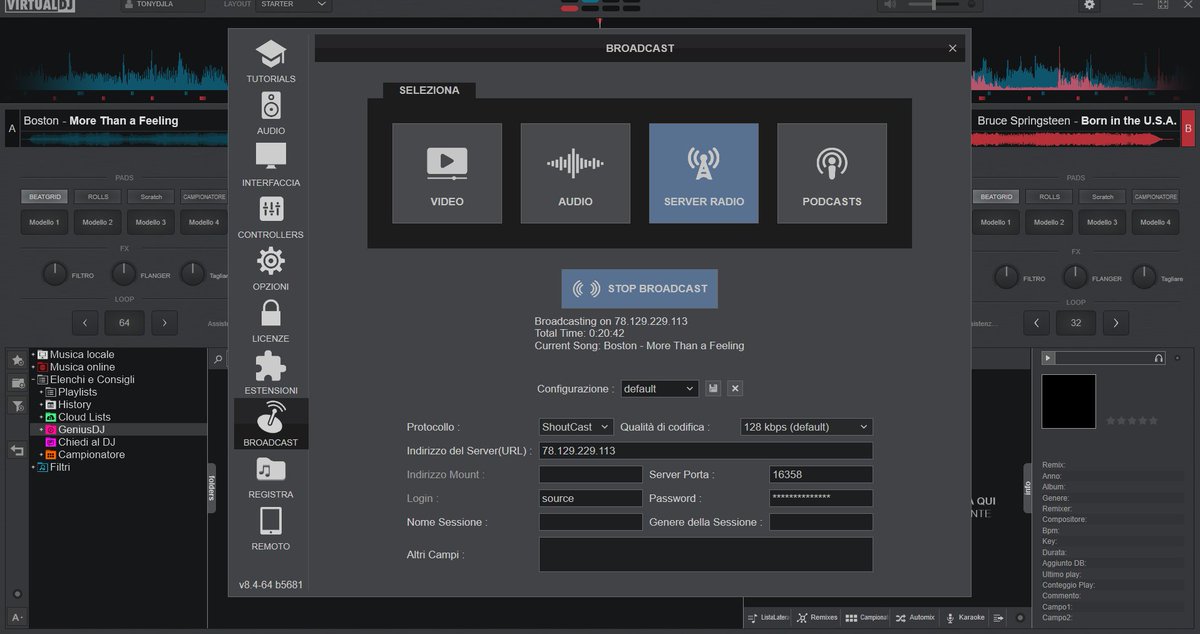Switch to Campionatore sideview tab
Image resolution: width=1200 pixels, height=634 pixels.
[866, 618]
